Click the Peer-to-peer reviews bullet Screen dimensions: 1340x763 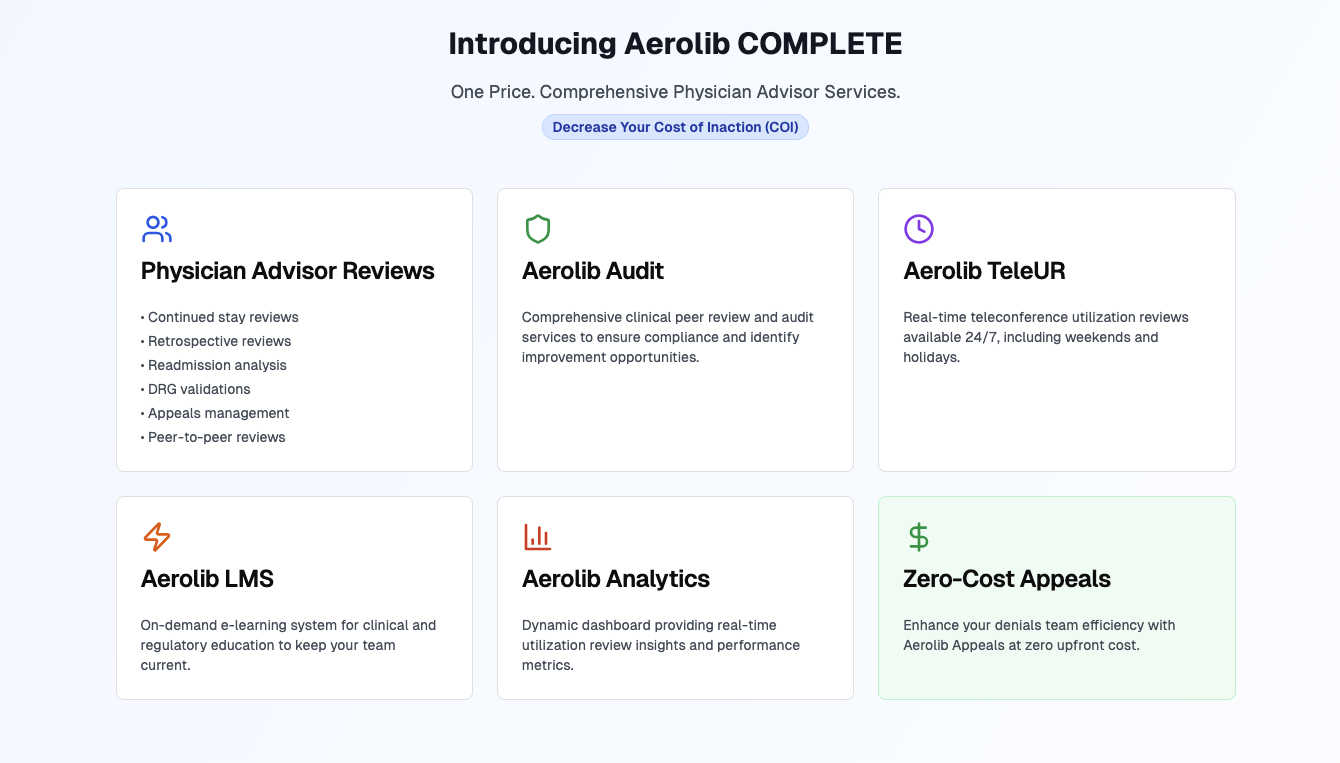(213, 437)
